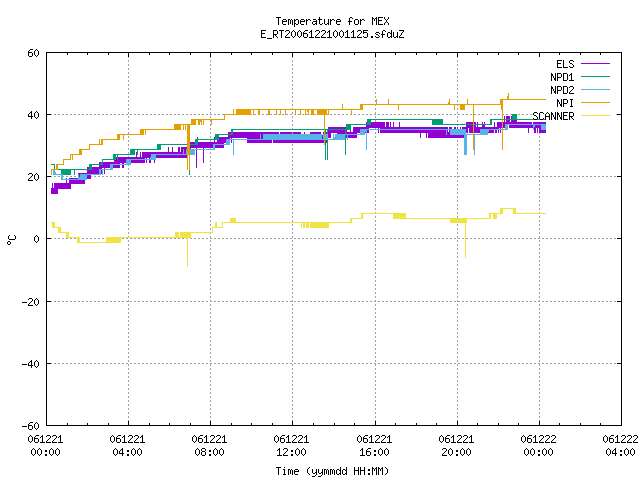Click the green NPD1 legend line sample
The image size is (640, 480).
coord(596,76)
